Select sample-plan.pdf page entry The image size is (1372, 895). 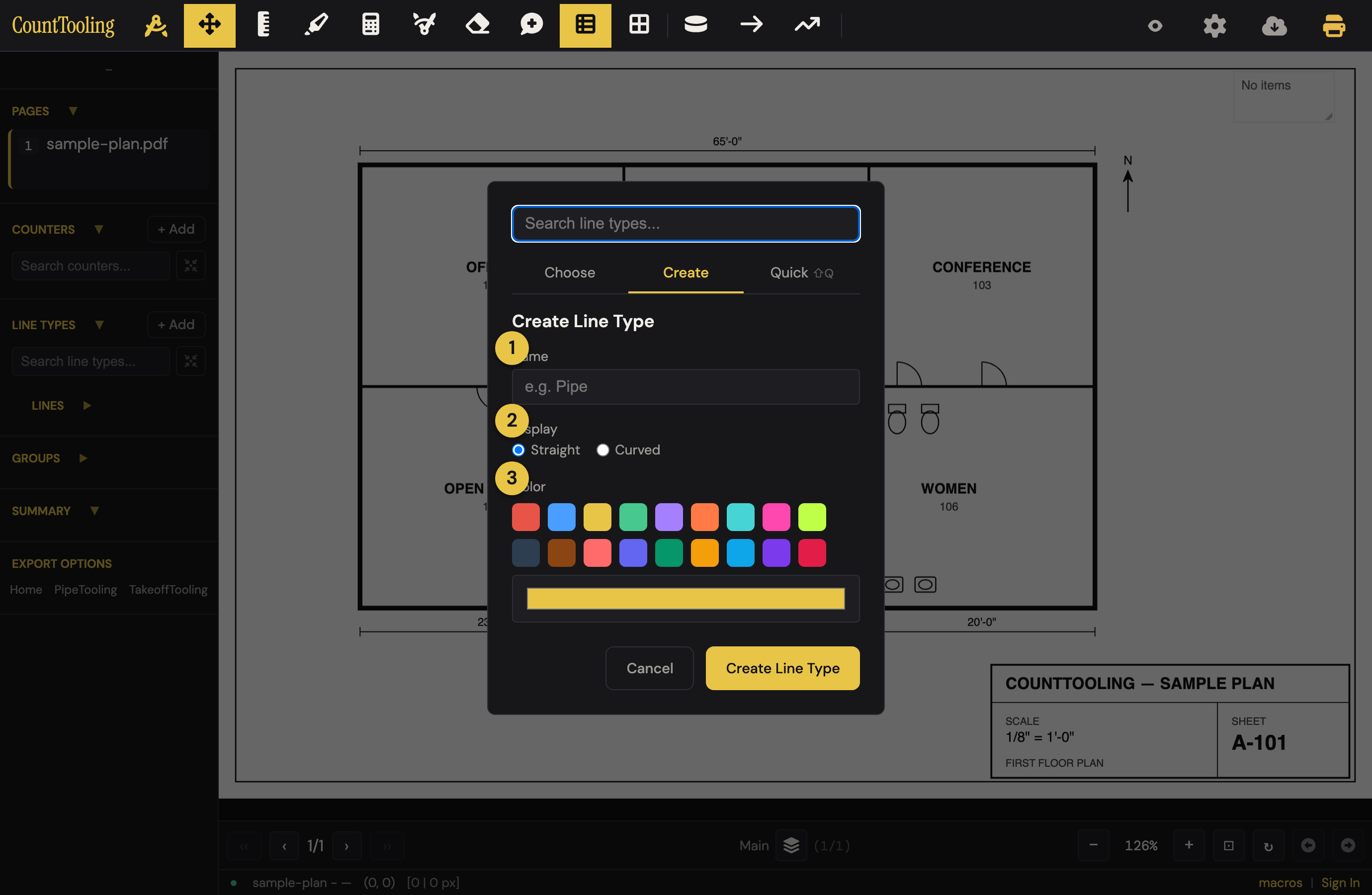(109, 159)
